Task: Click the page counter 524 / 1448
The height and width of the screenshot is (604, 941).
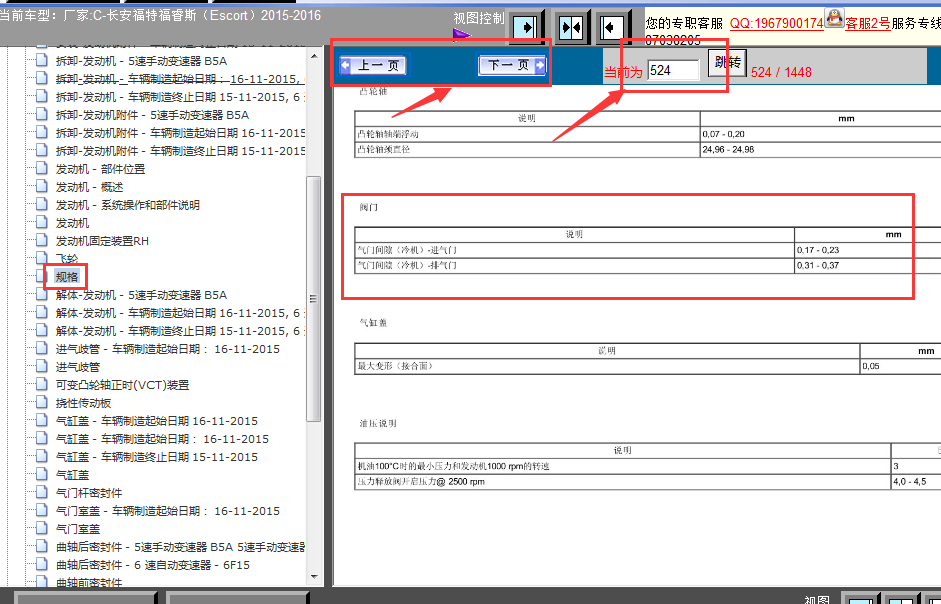Action: click(781, 72)
